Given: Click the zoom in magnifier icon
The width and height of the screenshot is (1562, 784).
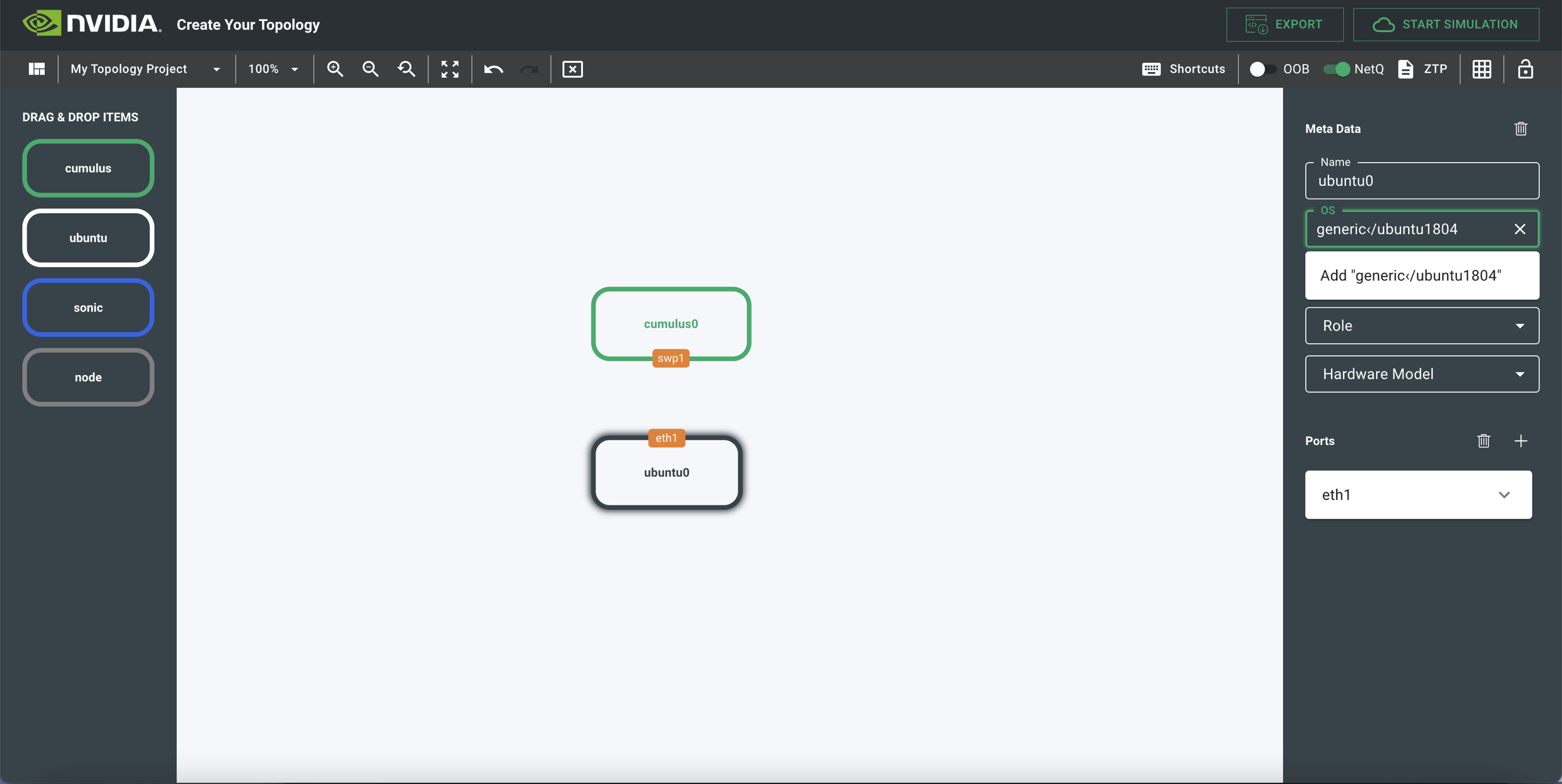Looking at the screenshot, I should tap(335, 69).
